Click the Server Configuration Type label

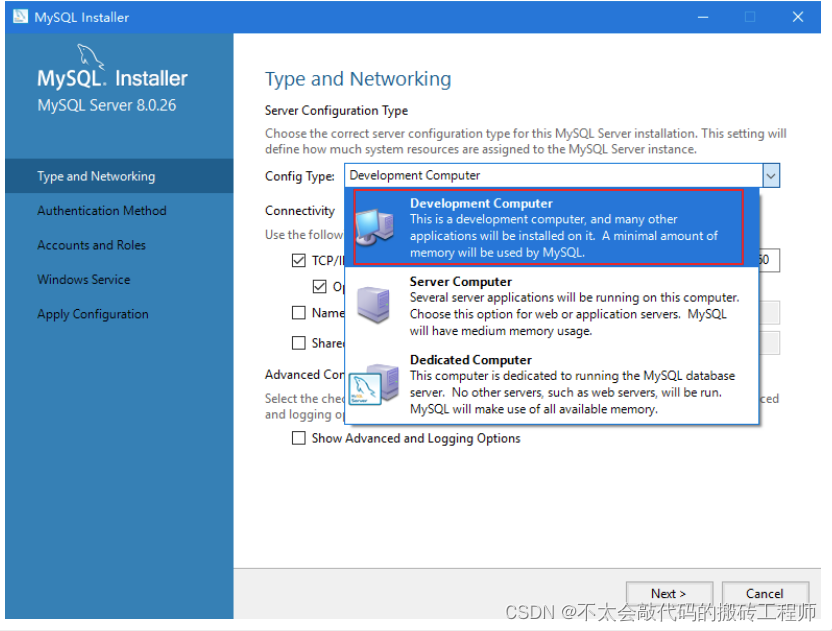pos(336,110)
